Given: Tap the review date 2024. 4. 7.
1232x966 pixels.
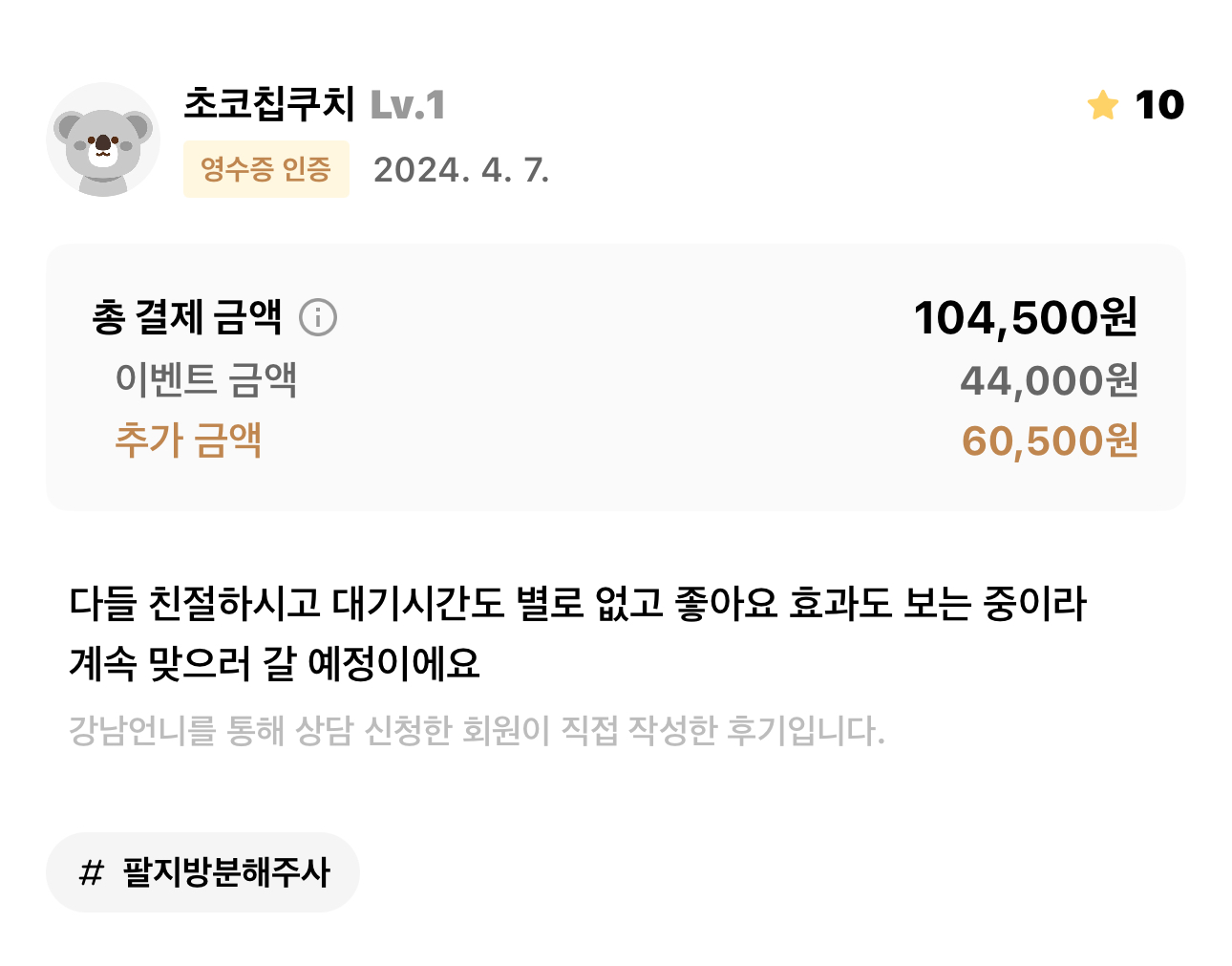Looking at the screenshot, I should tap(461, 170).
